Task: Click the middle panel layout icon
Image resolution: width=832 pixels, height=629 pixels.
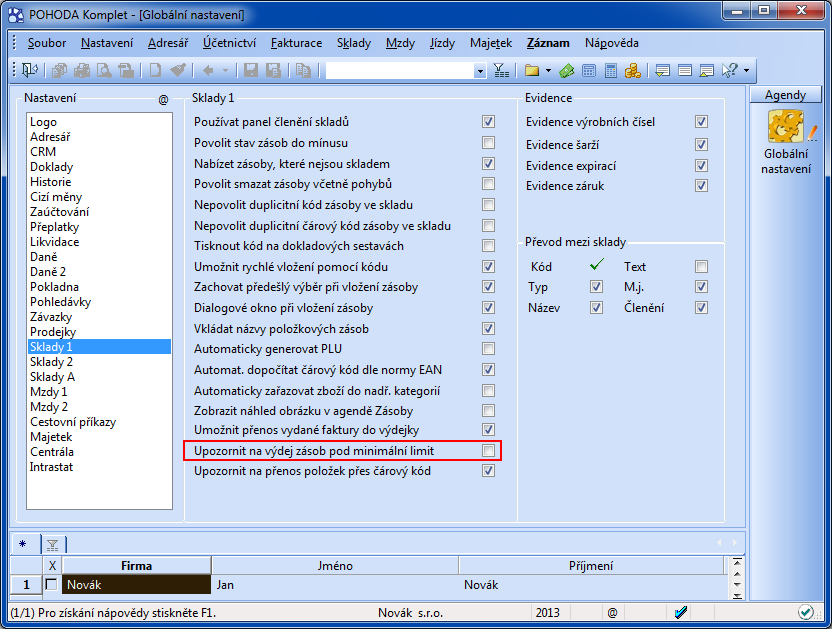Action: (685, 70)
